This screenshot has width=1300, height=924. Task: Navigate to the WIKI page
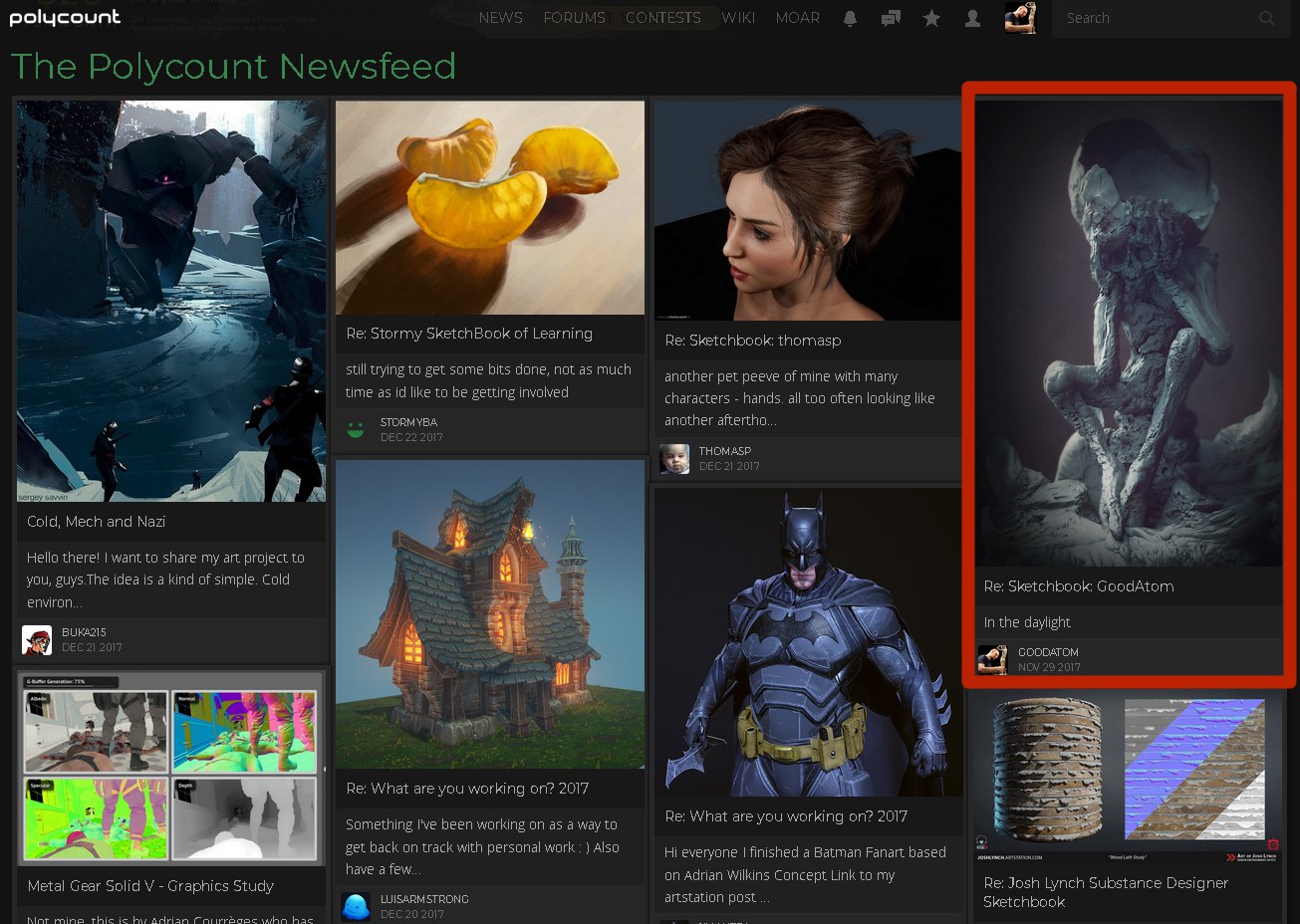coord(738,18)
